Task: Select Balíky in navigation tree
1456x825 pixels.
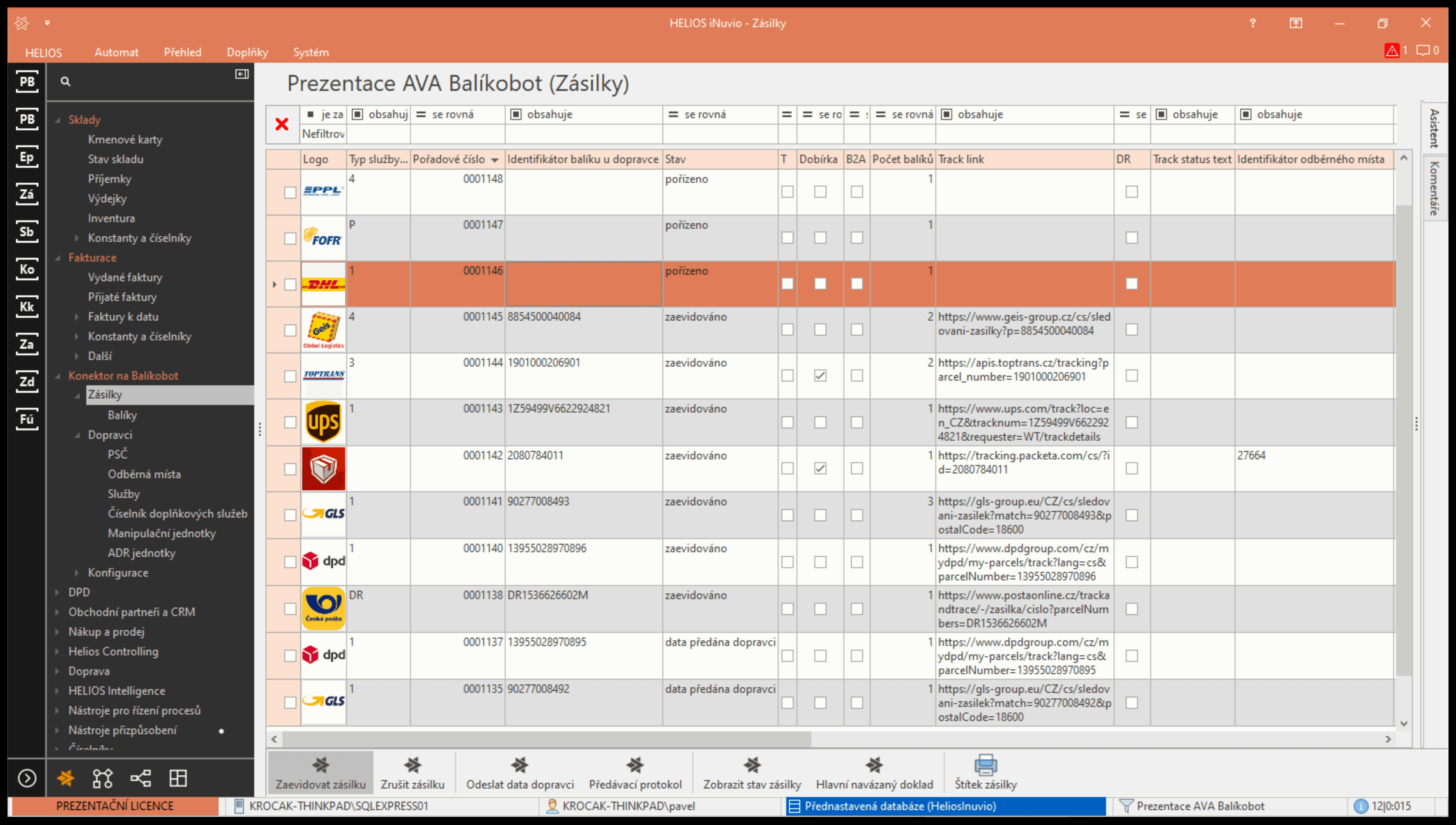Action: 122,415
